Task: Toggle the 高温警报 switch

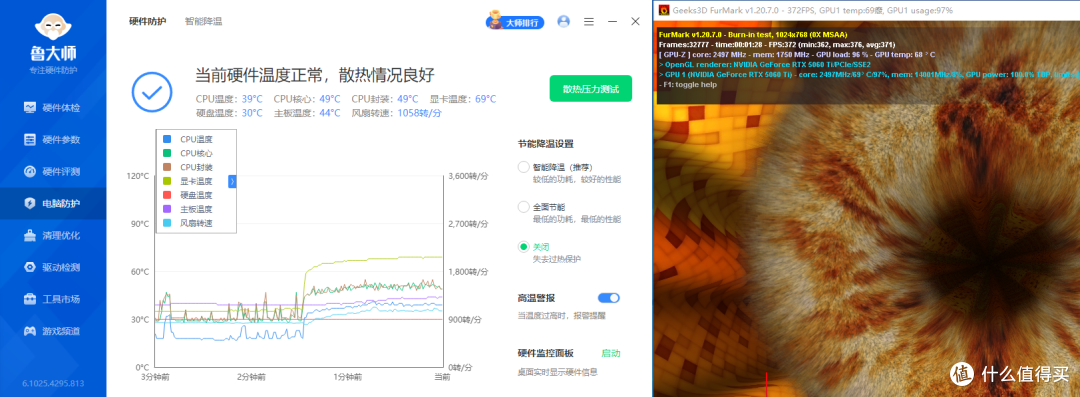Action: coord(609,298)
